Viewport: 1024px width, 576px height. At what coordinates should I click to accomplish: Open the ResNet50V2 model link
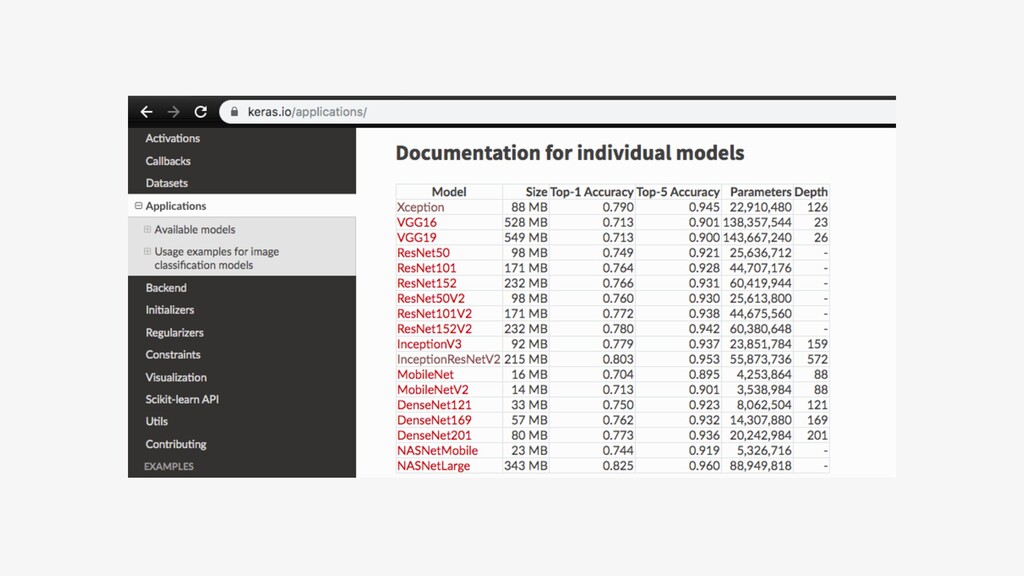(431, 298)
